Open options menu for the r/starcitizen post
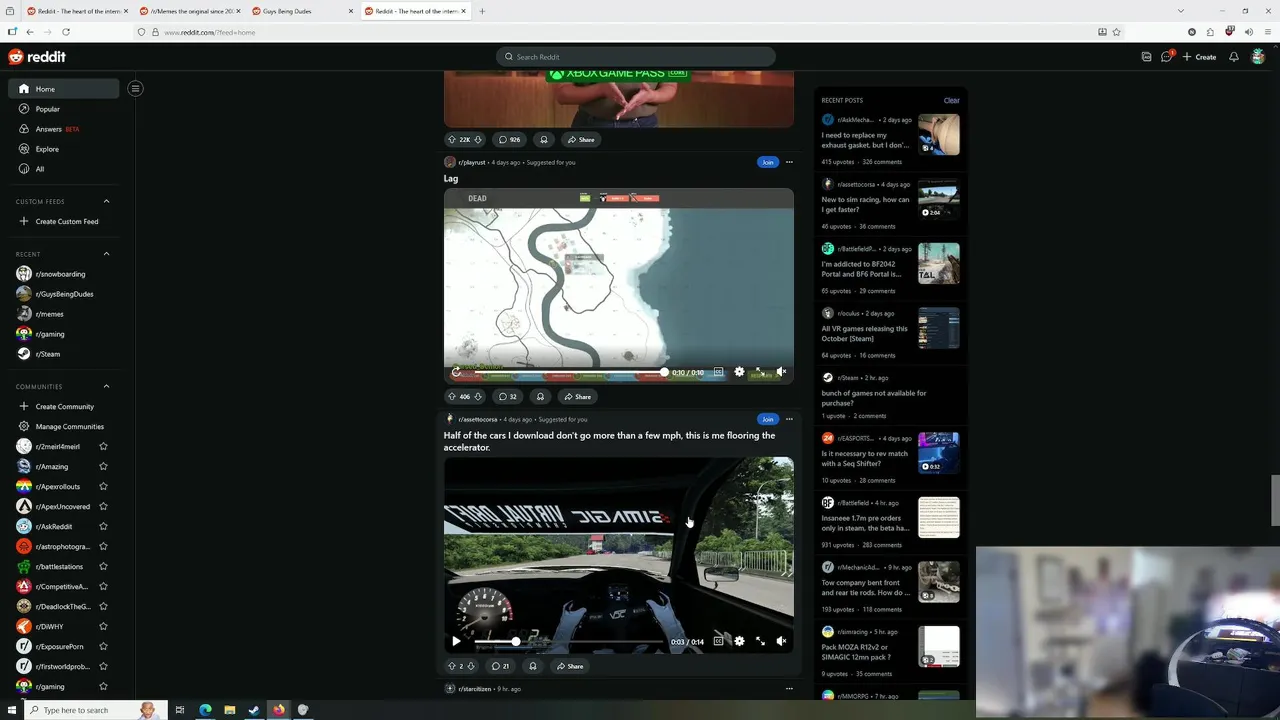The image size is (1280, 720). 789,689
